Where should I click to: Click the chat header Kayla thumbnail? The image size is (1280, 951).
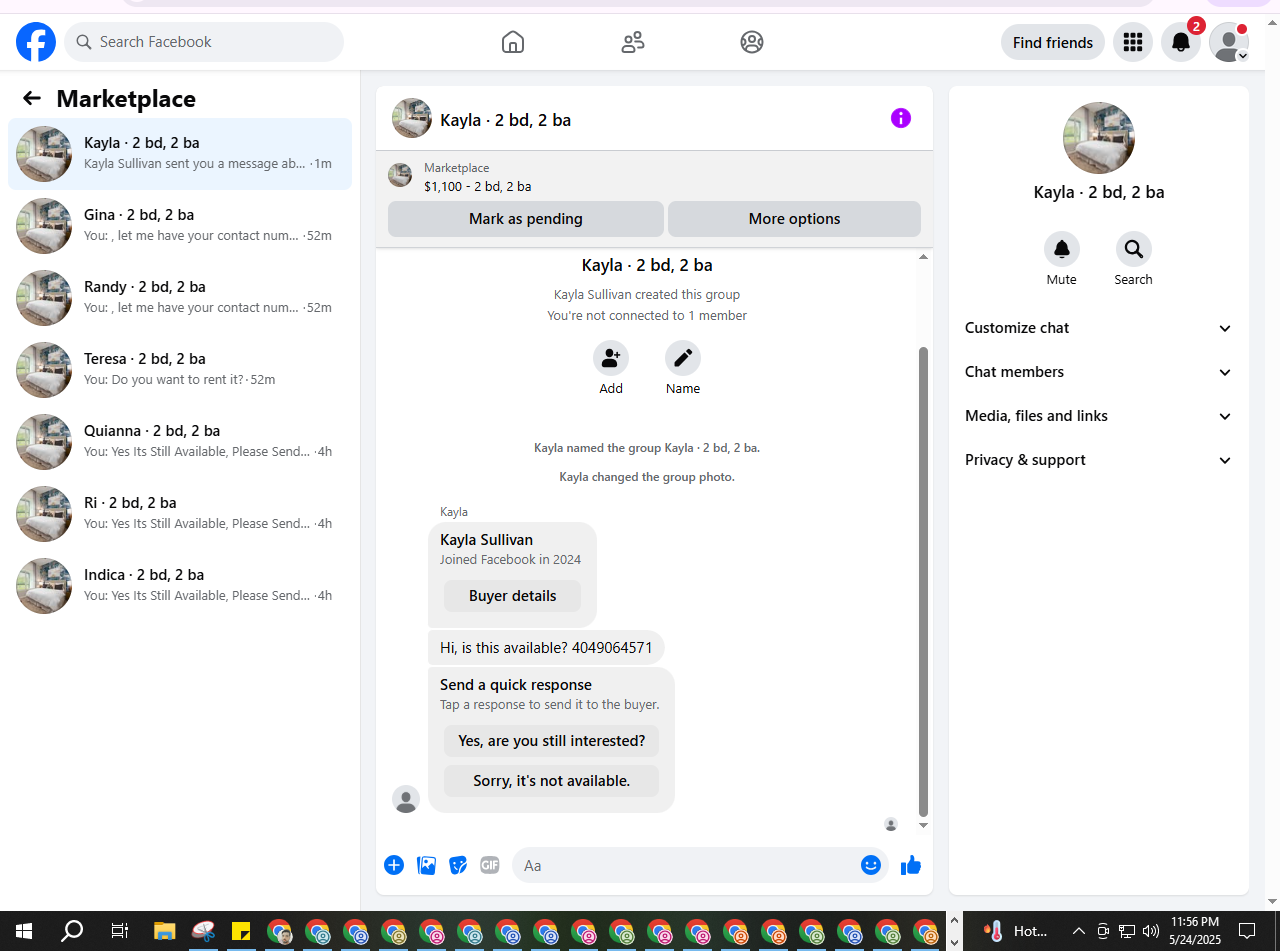(412, 118)
